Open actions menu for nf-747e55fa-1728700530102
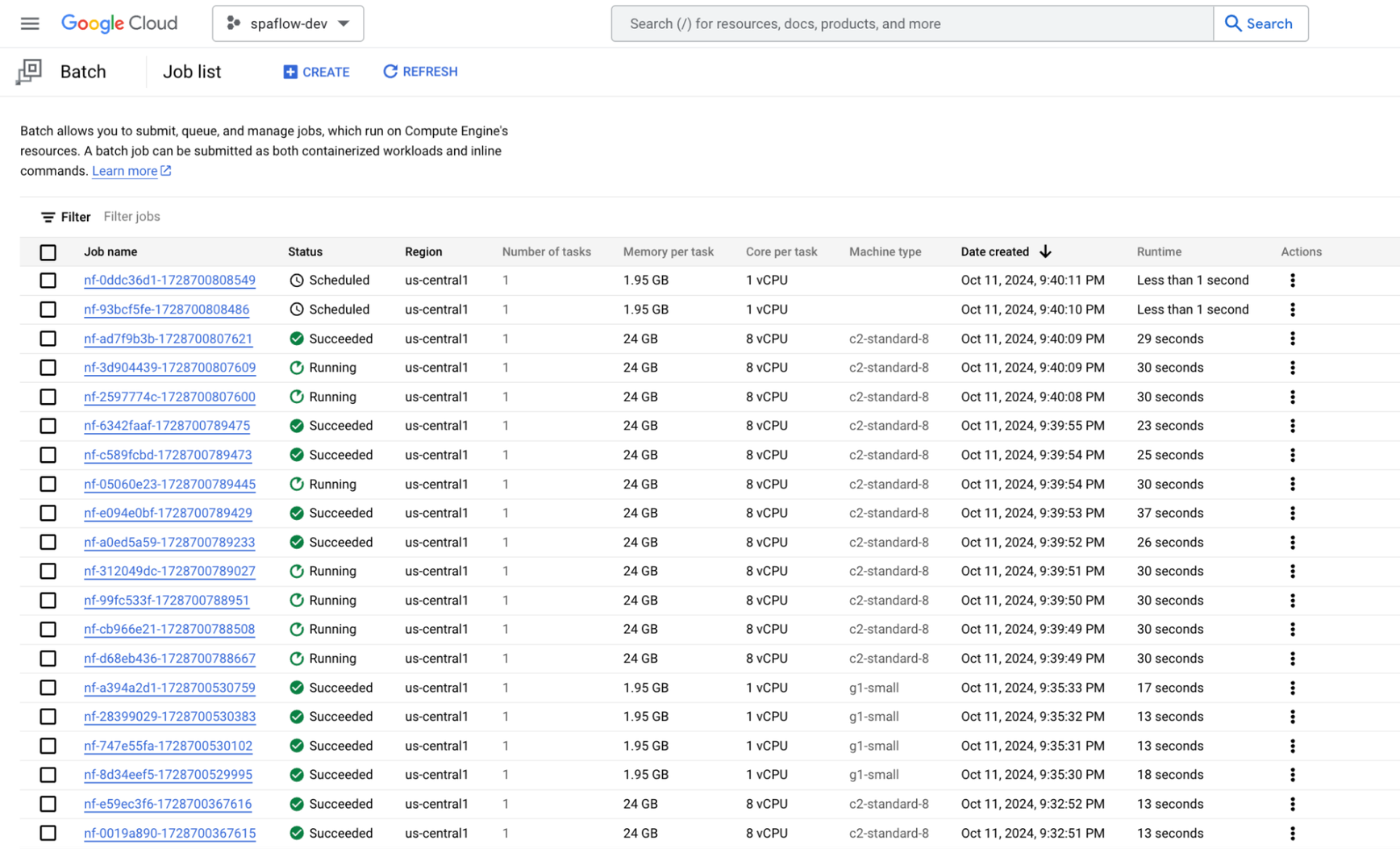The height and width of the screenshot is (849, 1400). [1293, 746]
